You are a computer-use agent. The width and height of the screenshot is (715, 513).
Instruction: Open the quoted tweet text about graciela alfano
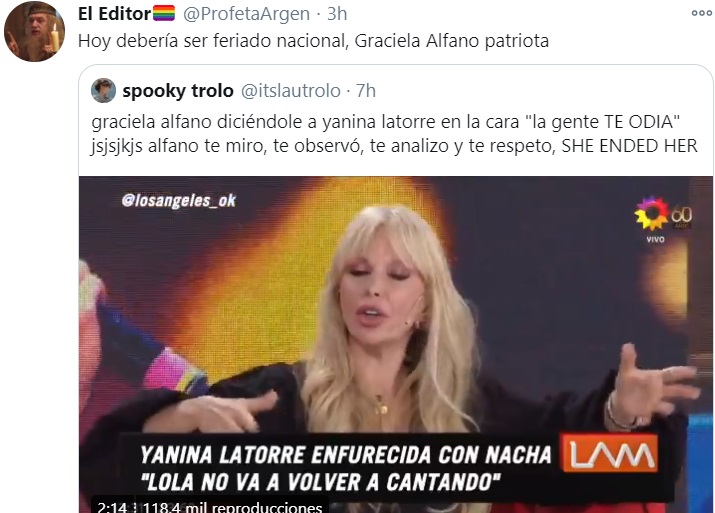click(394, 134)
